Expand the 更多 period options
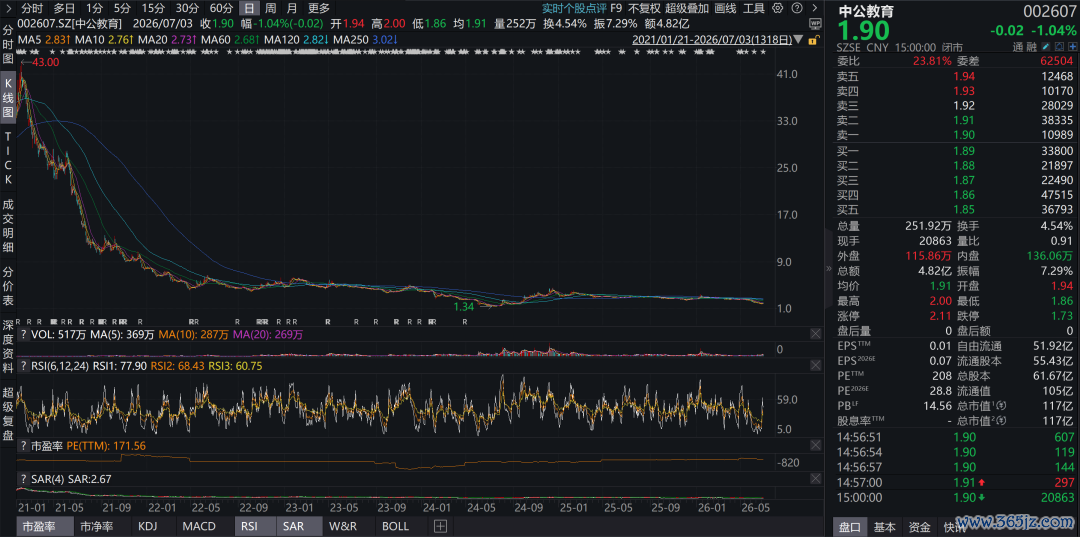Viewport: 1080px width, 537px height. [x=319, y=9]
